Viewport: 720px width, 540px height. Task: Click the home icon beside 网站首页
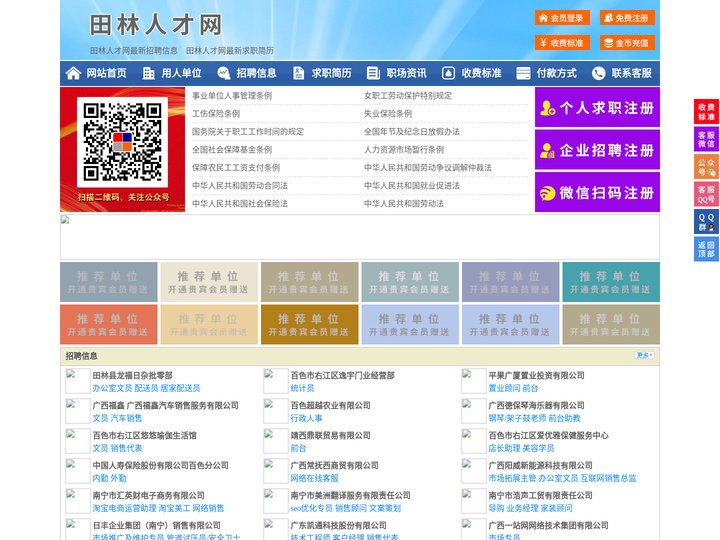coord(73,73)
